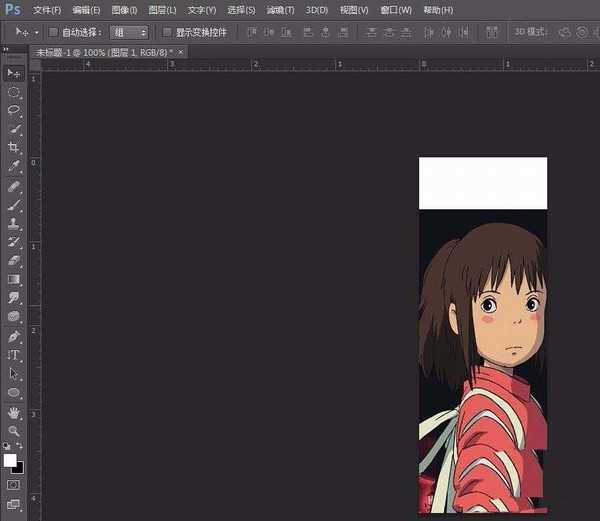This screenshot has height=521, width=600.
Task: Switch to the 未标题-1 document tab
Action: 100,51
